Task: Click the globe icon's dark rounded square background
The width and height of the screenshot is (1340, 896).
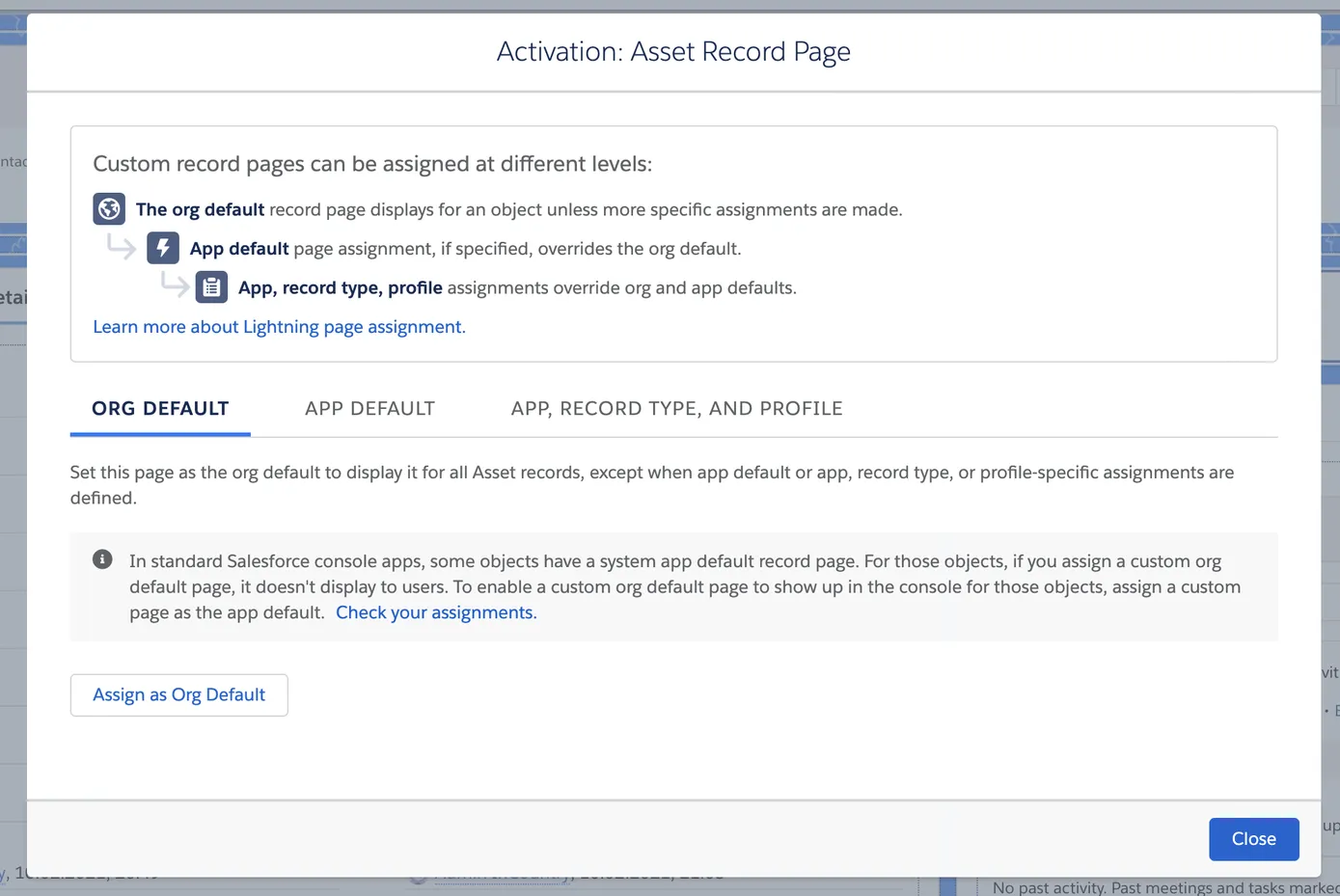Action: click(109, 208)
